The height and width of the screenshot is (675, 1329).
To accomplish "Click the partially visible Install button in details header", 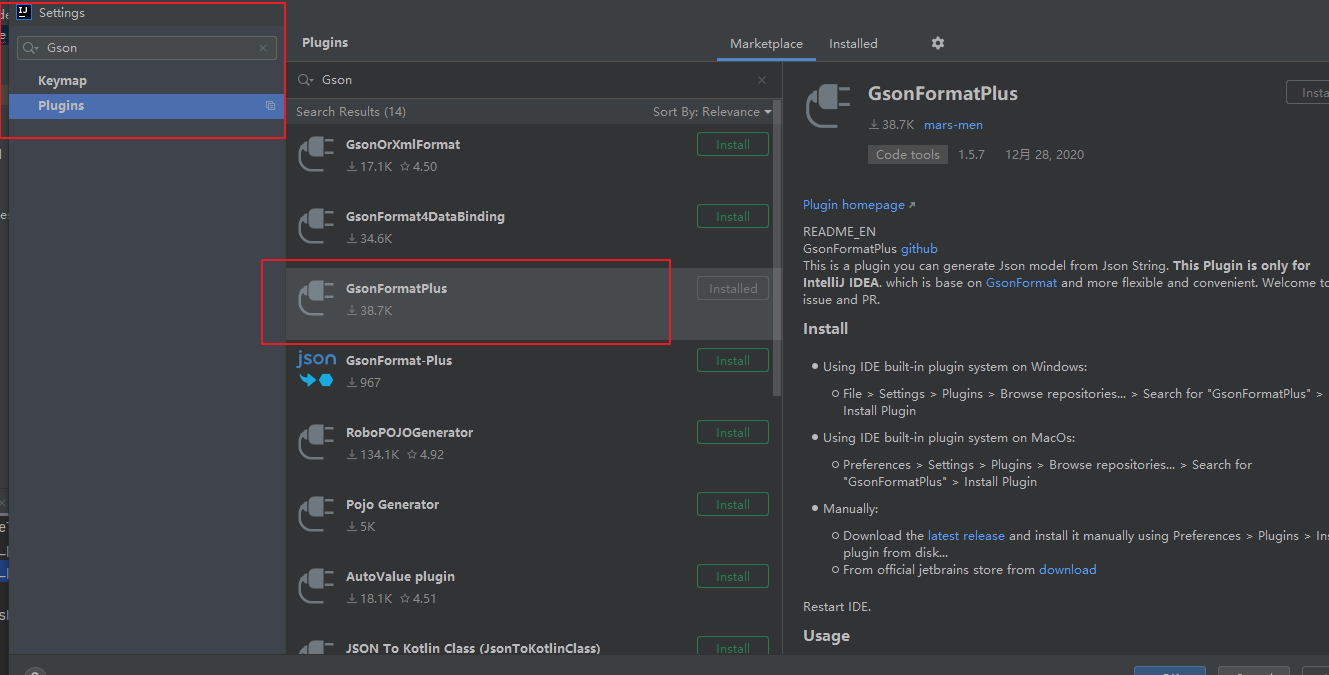I will coord(1308,92).
